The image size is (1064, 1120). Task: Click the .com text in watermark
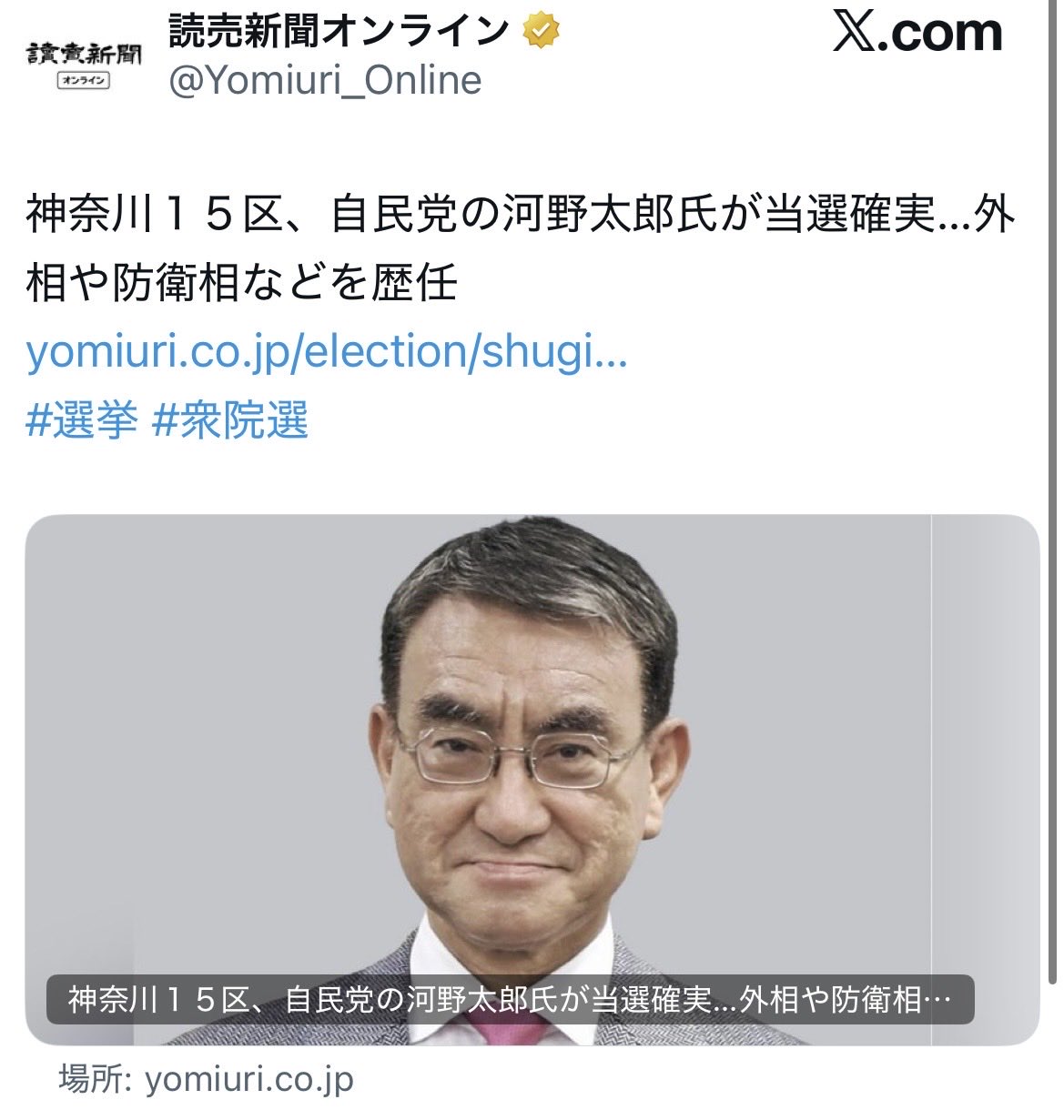[x=941, y=34]
